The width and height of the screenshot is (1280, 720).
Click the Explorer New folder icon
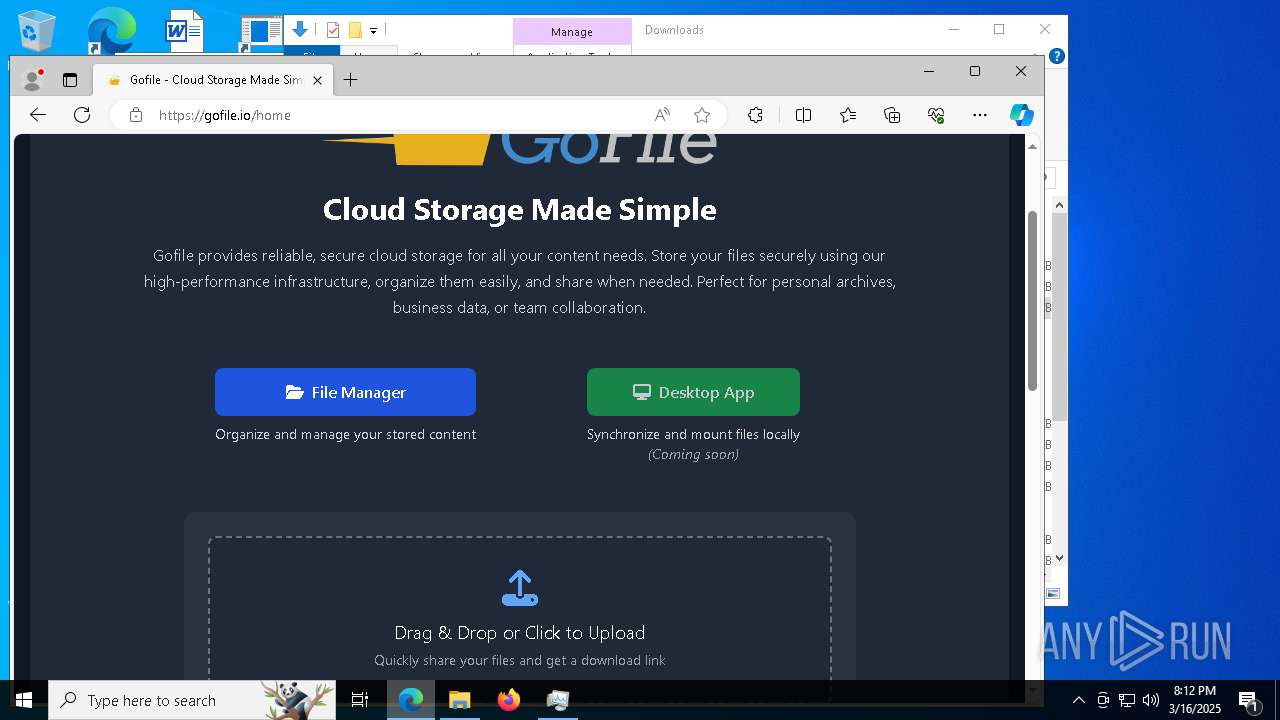(x=355, y=30)
